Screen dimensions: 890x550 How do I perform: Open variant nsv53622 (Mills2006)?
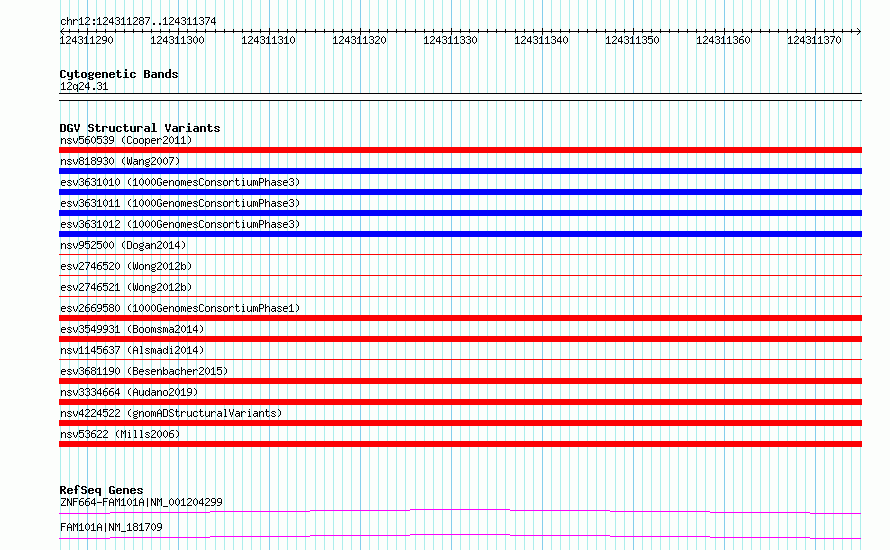point(120,434)
